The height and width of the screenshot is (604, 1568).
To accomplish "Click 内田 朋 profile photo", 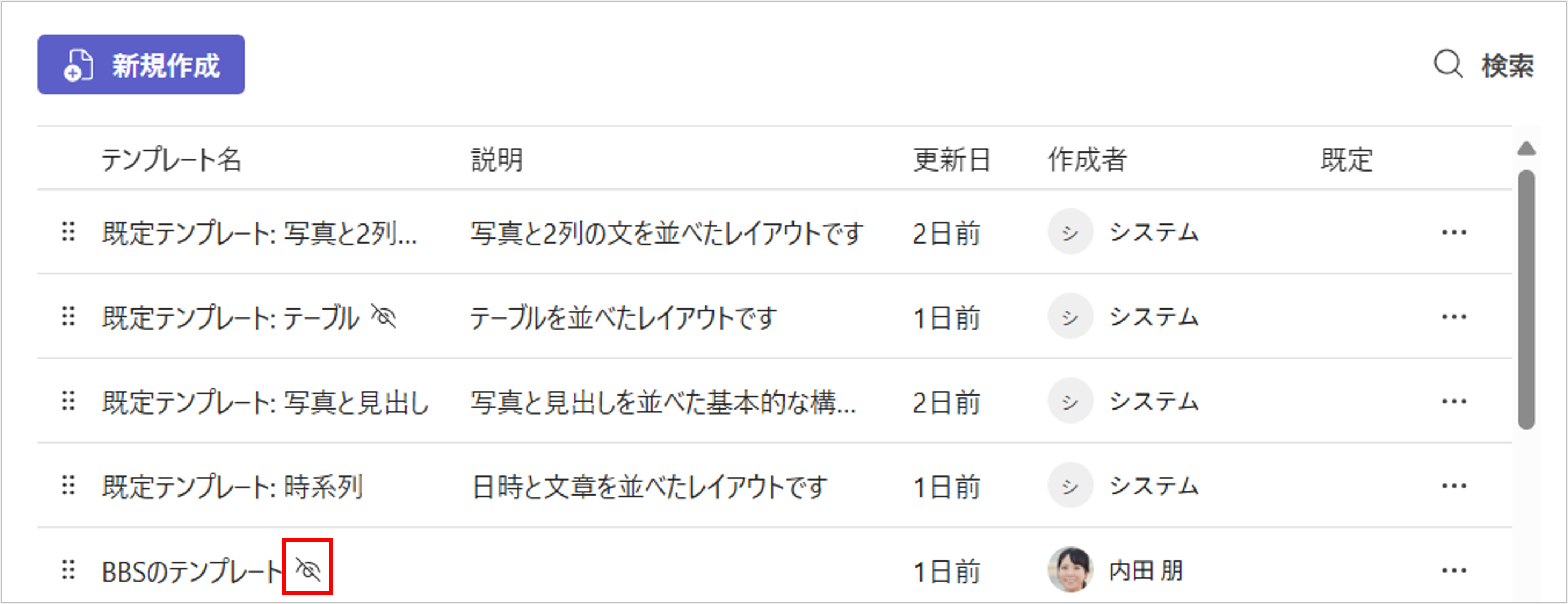I will pos(1070,570).
